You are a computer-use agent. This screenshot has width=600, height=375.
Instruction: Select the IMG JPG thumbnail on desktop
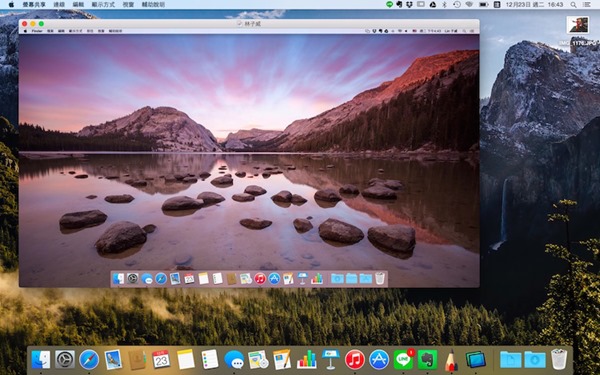pyautogui.click(x=577, y=25)
